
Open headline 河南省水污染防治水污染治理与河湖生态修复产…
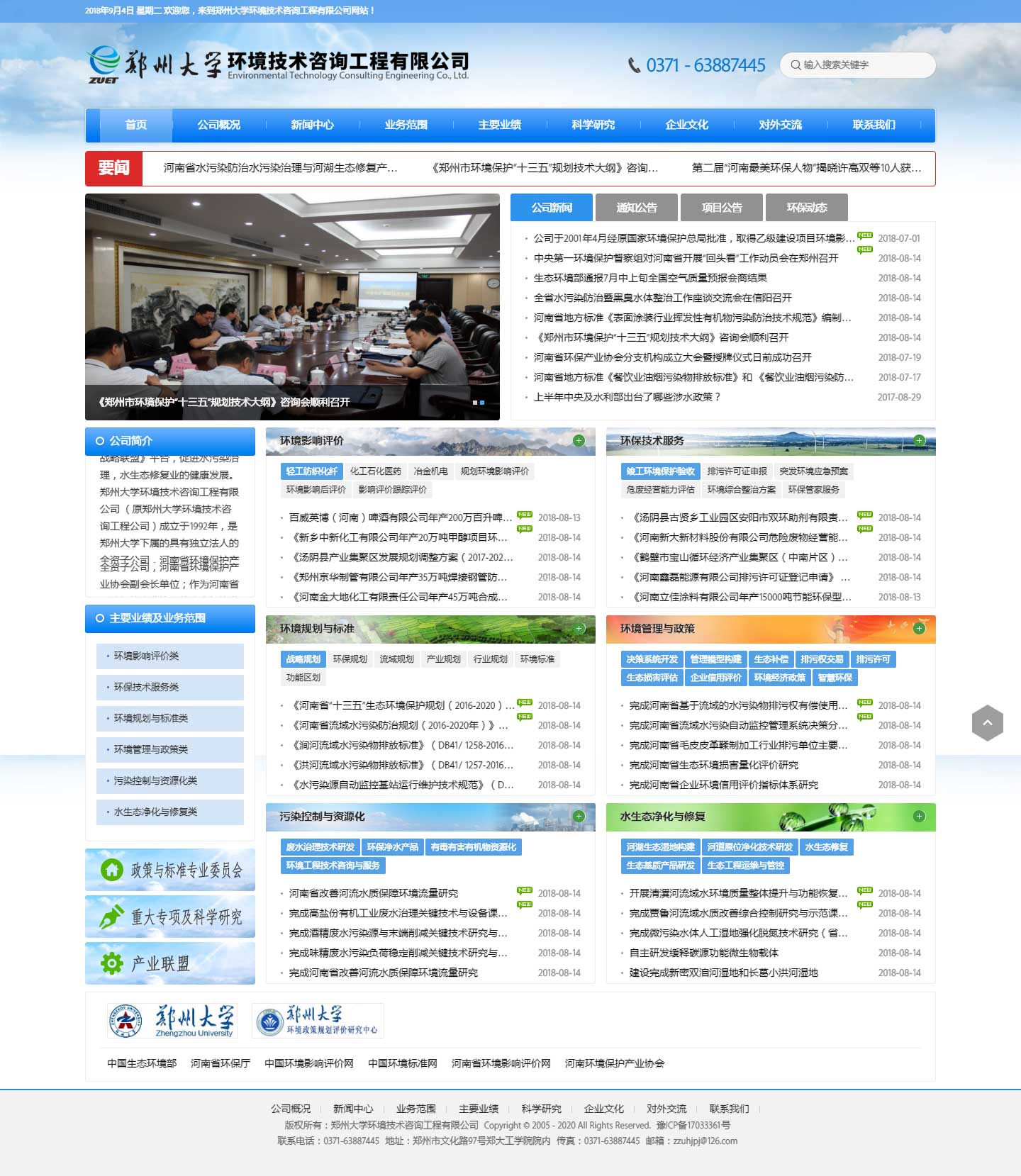pos(281,168)
